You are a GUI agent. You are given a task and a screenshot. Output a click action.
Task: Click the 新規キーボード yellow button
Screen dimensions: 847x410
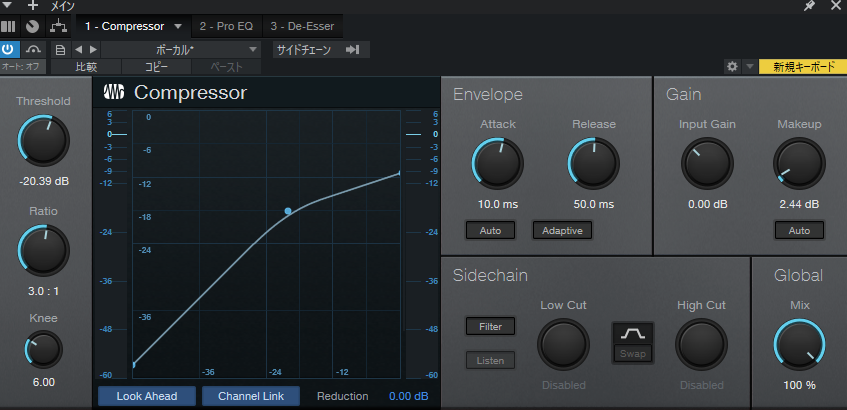tap(803, 66)
